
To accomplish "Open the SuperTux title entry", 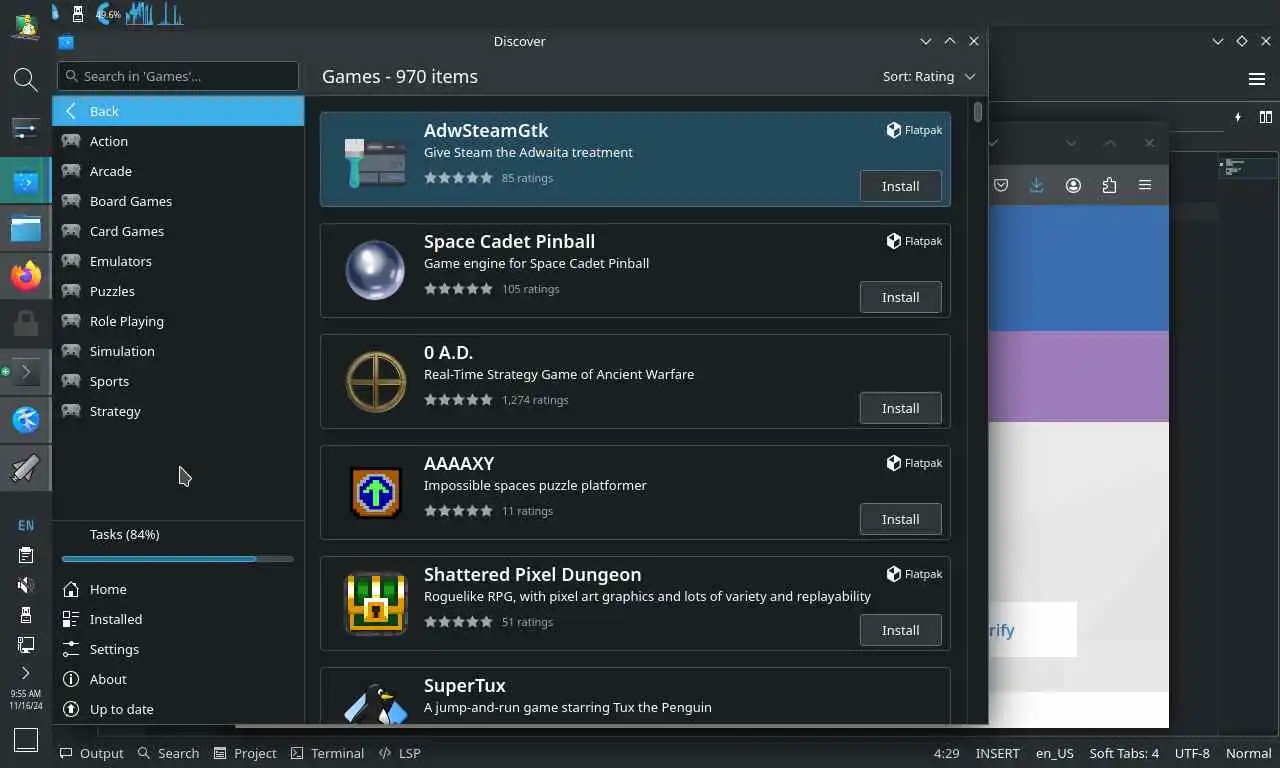I will pos(464,685).
